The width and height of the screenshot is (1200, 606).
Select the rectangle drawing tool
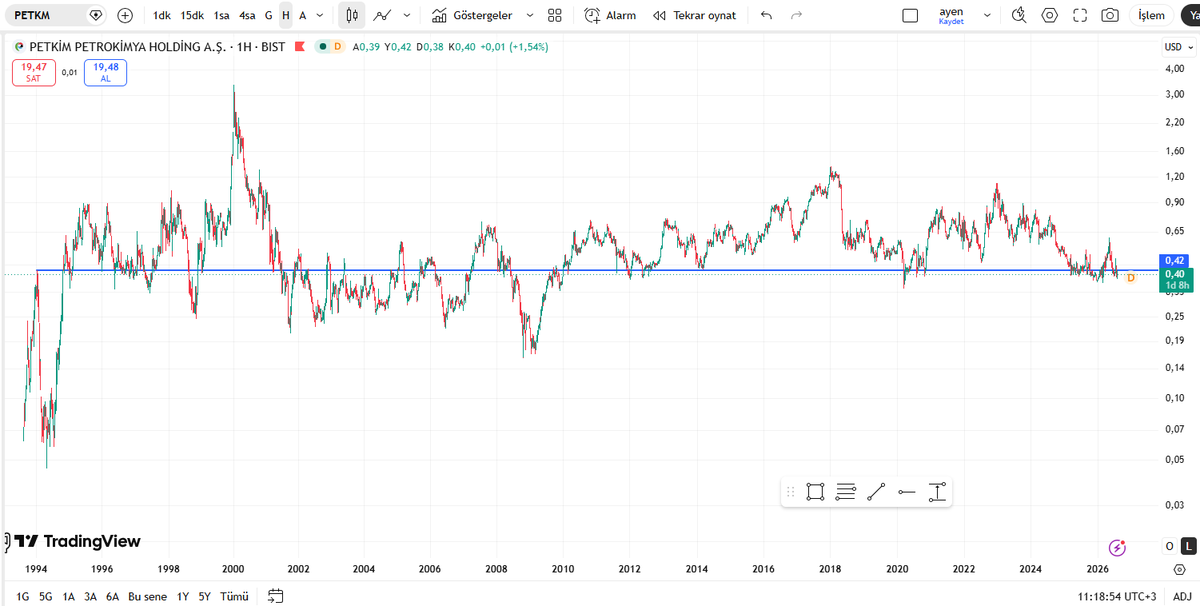(815, 491)
